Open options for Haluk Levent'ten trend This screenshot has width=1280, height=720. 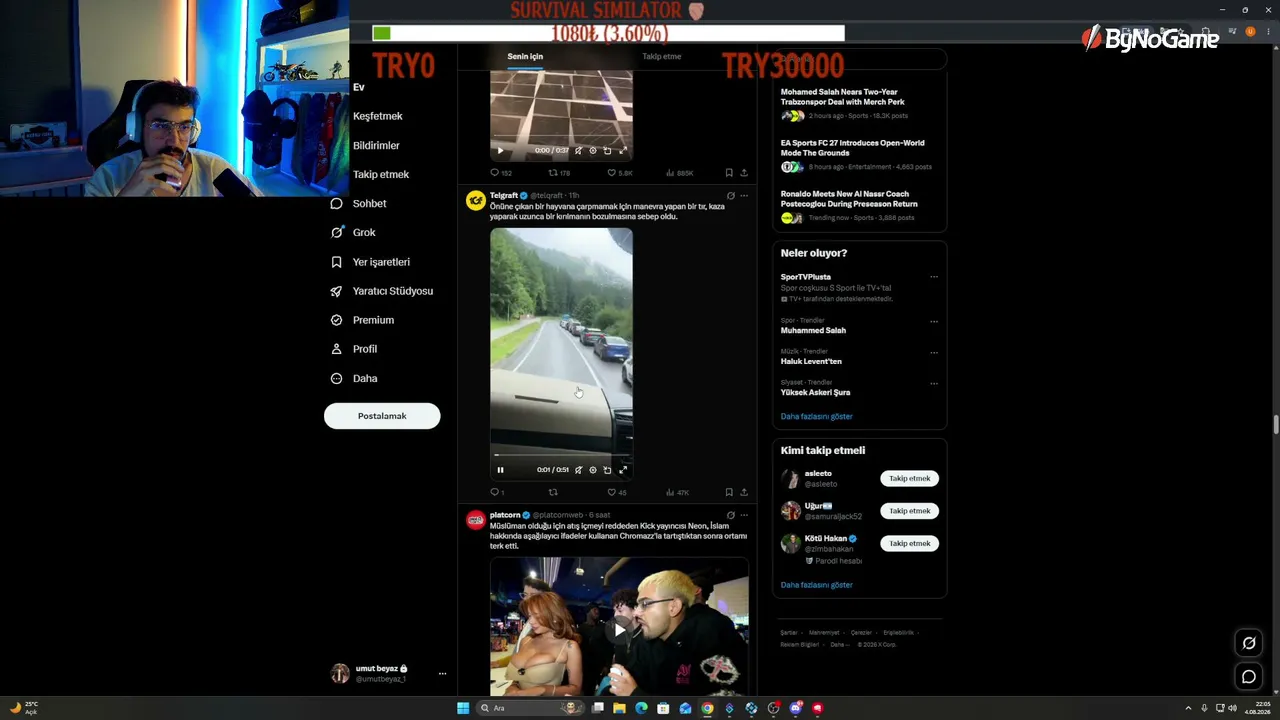[934, 352]
